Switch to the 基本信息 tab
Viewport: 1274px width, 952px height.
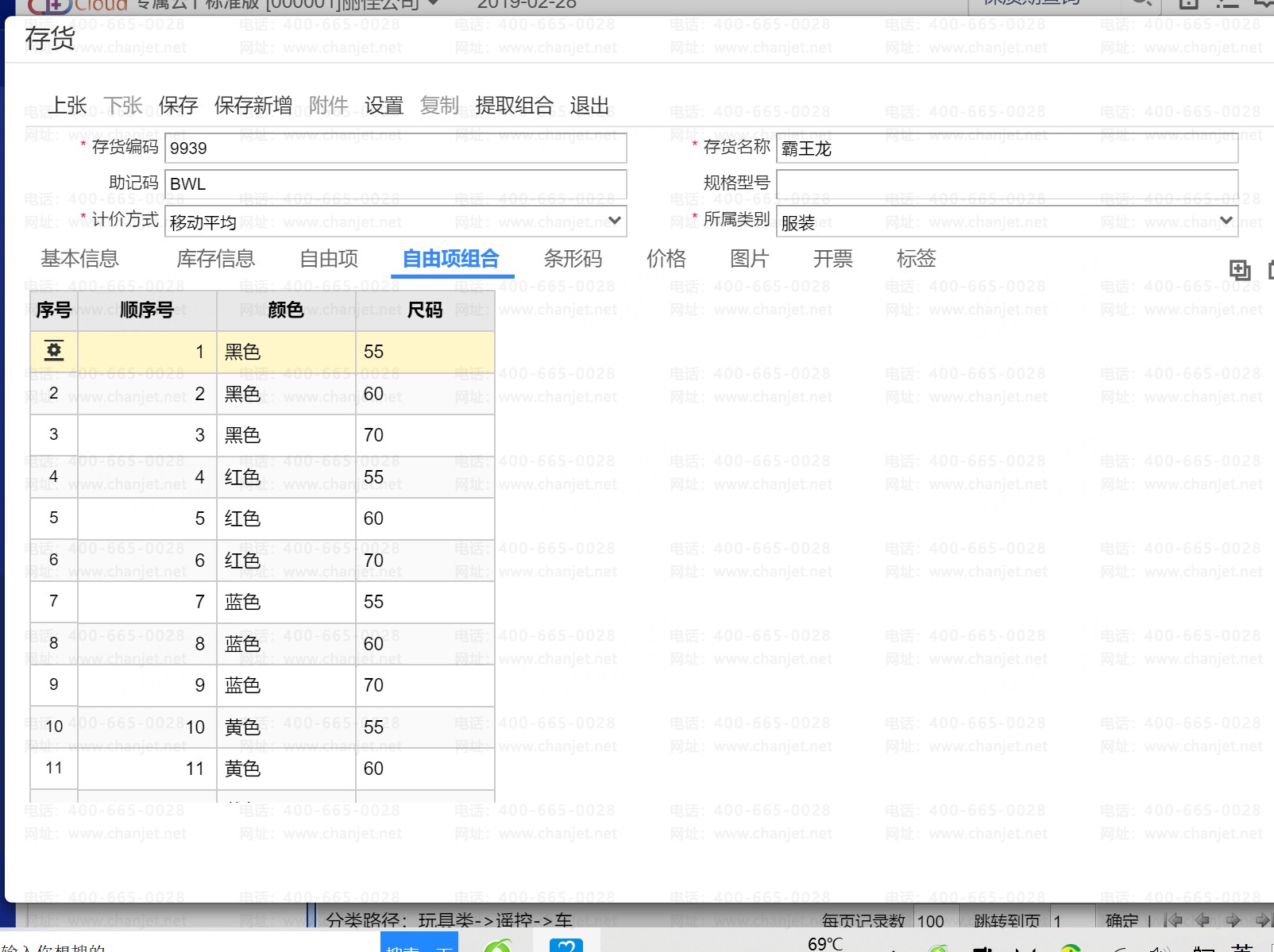point(79,259)
